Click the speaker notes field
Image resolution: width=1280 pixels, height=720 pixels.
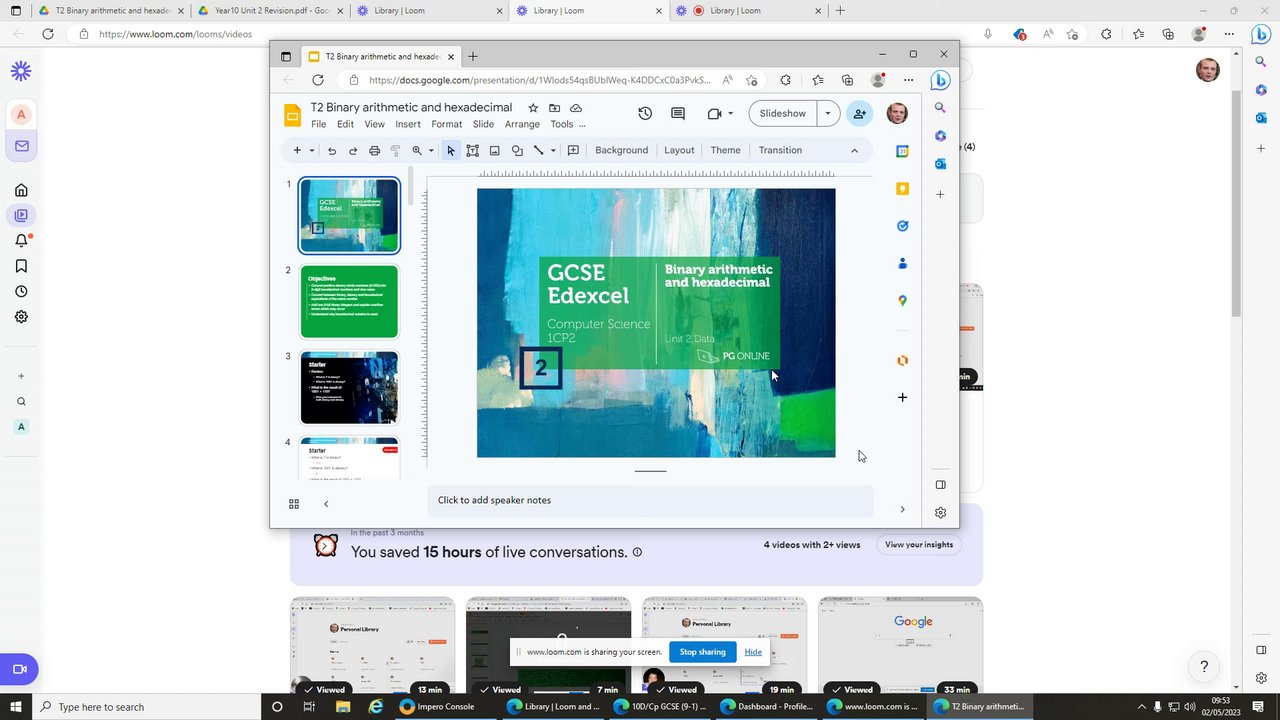(x=650, y=501)
